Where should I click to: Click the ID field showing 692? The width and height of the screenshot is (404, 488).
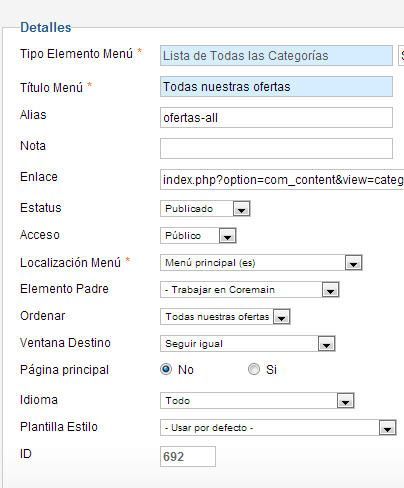[188, 456]
